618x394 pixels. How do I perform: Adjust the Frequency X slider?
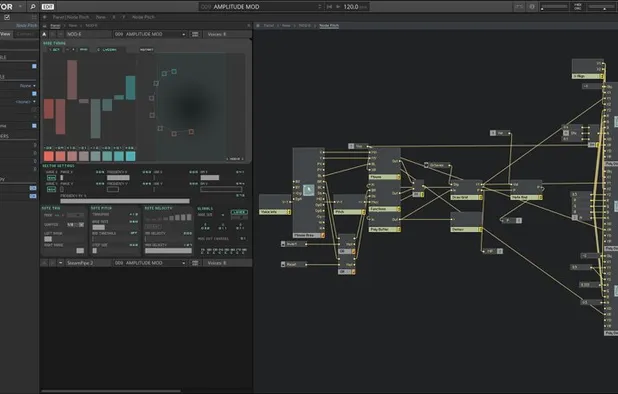(118, 178)
